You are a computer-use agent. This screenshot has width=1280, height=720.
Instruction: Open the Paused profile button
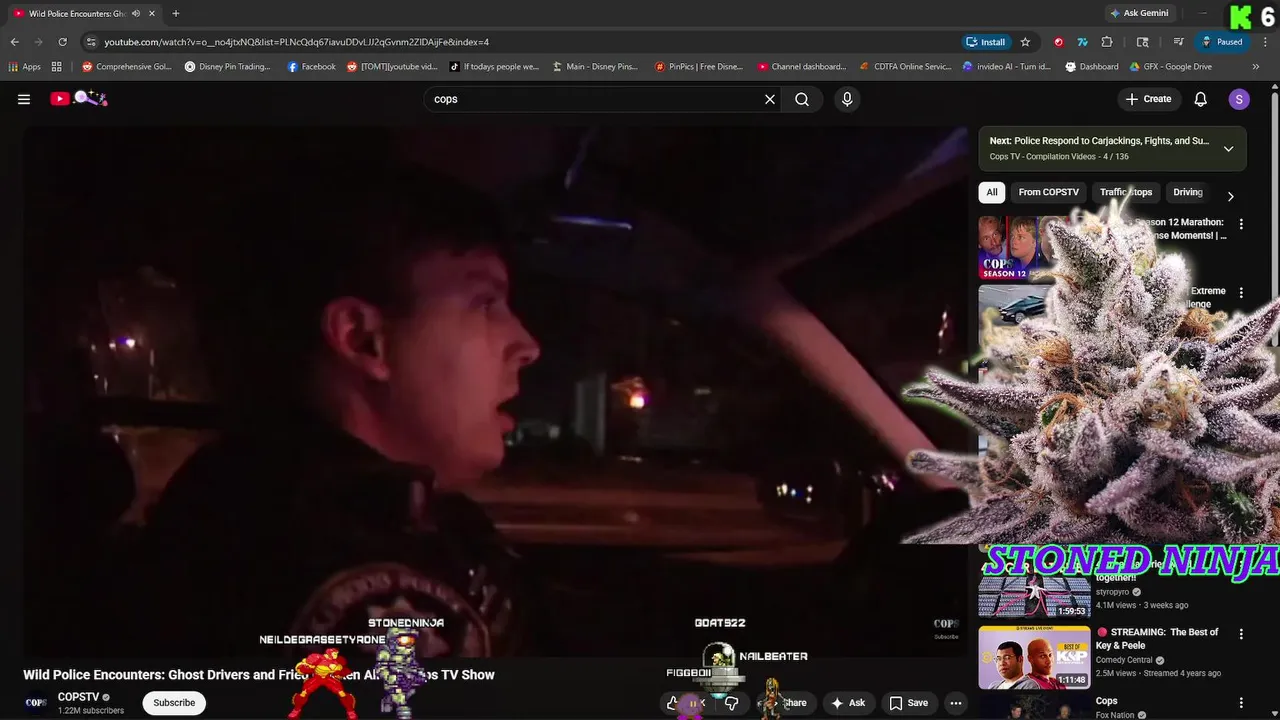1222,42
